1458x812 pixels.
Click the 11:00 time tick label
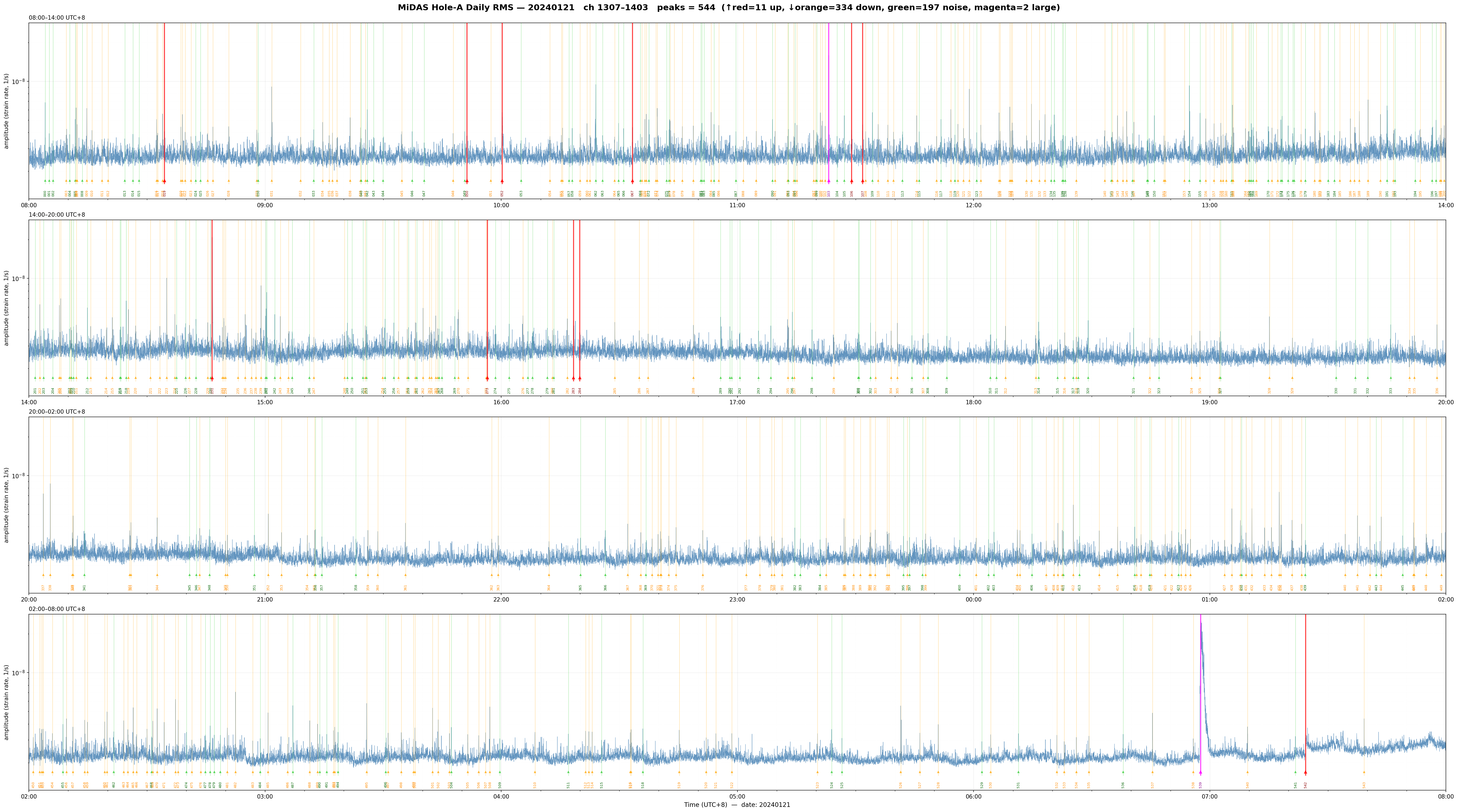click(x=737, y=205)
